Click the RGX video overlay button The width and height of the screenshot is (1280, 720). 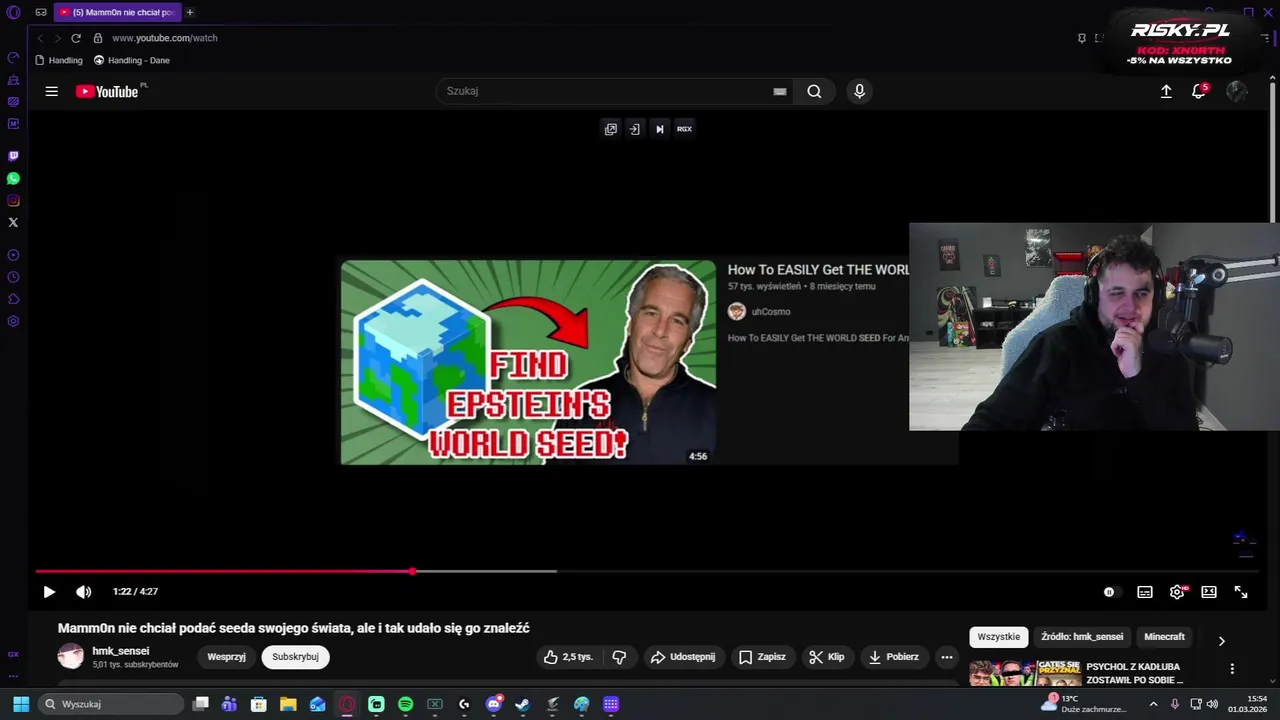(684, 129)
